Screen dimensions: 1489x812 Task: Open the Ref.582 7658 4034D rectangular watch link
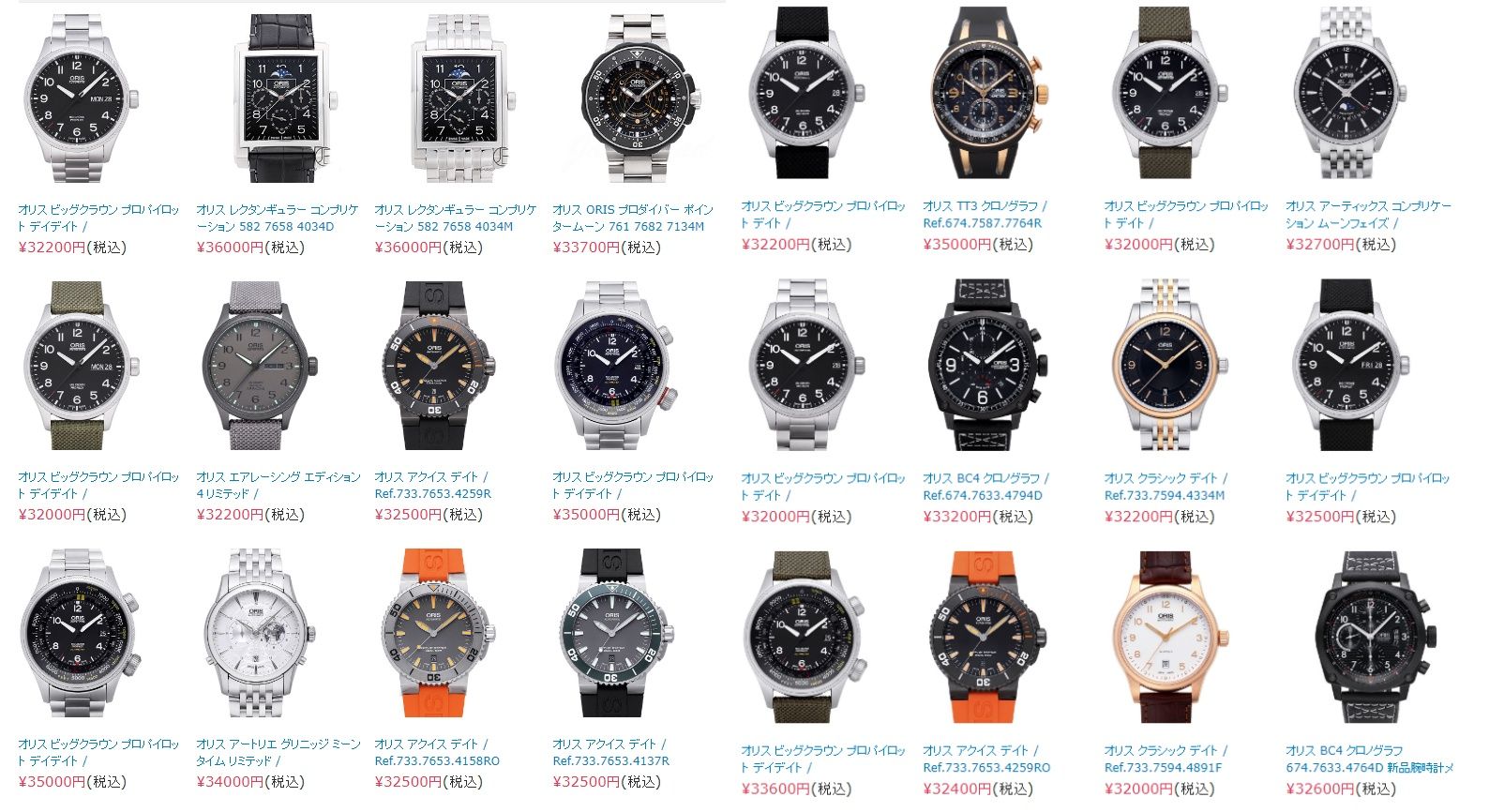tap(278, 218)
